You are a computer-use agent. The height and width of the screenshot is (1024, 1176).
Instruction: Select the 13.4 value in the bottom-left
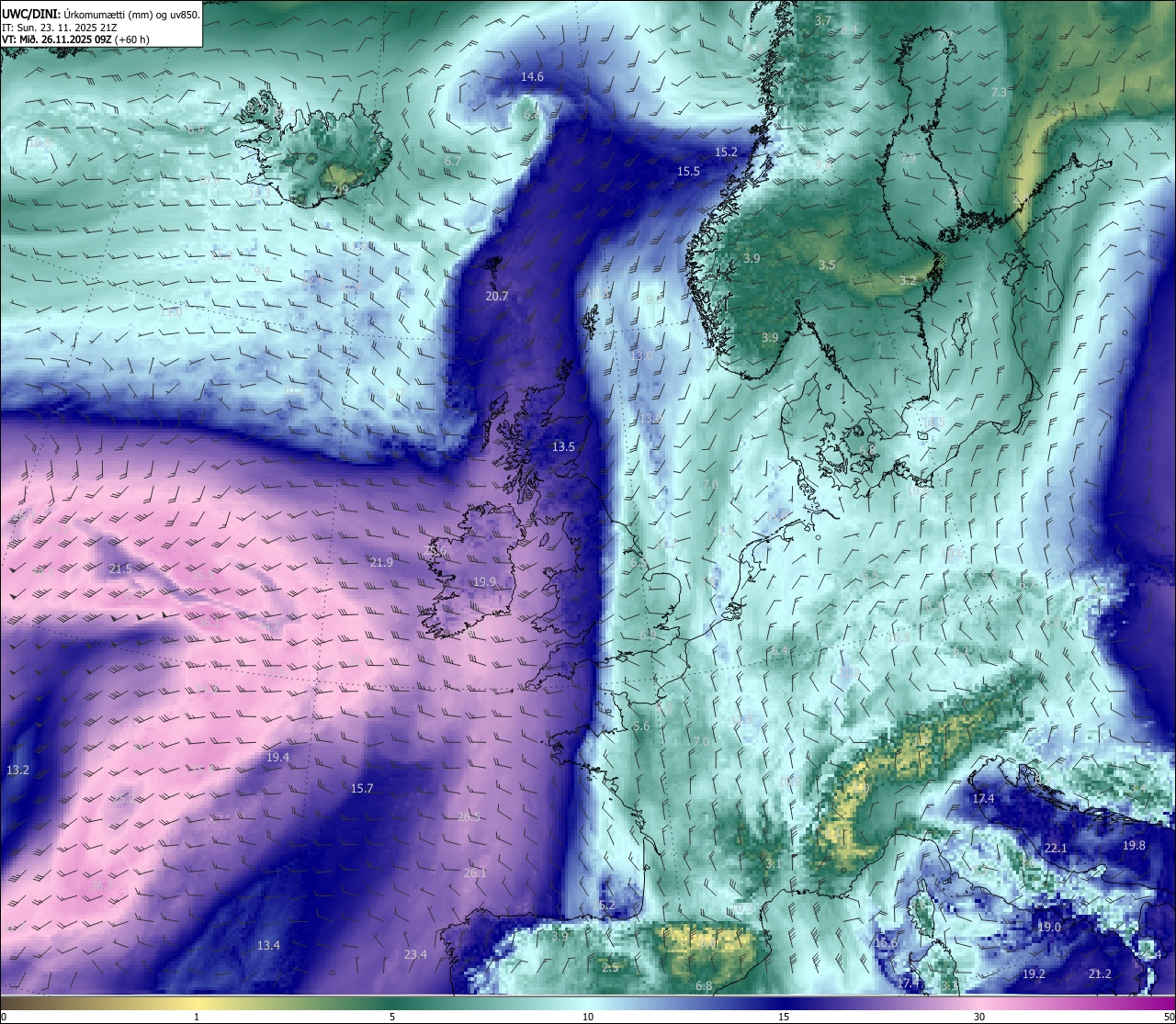pos(268,945)
